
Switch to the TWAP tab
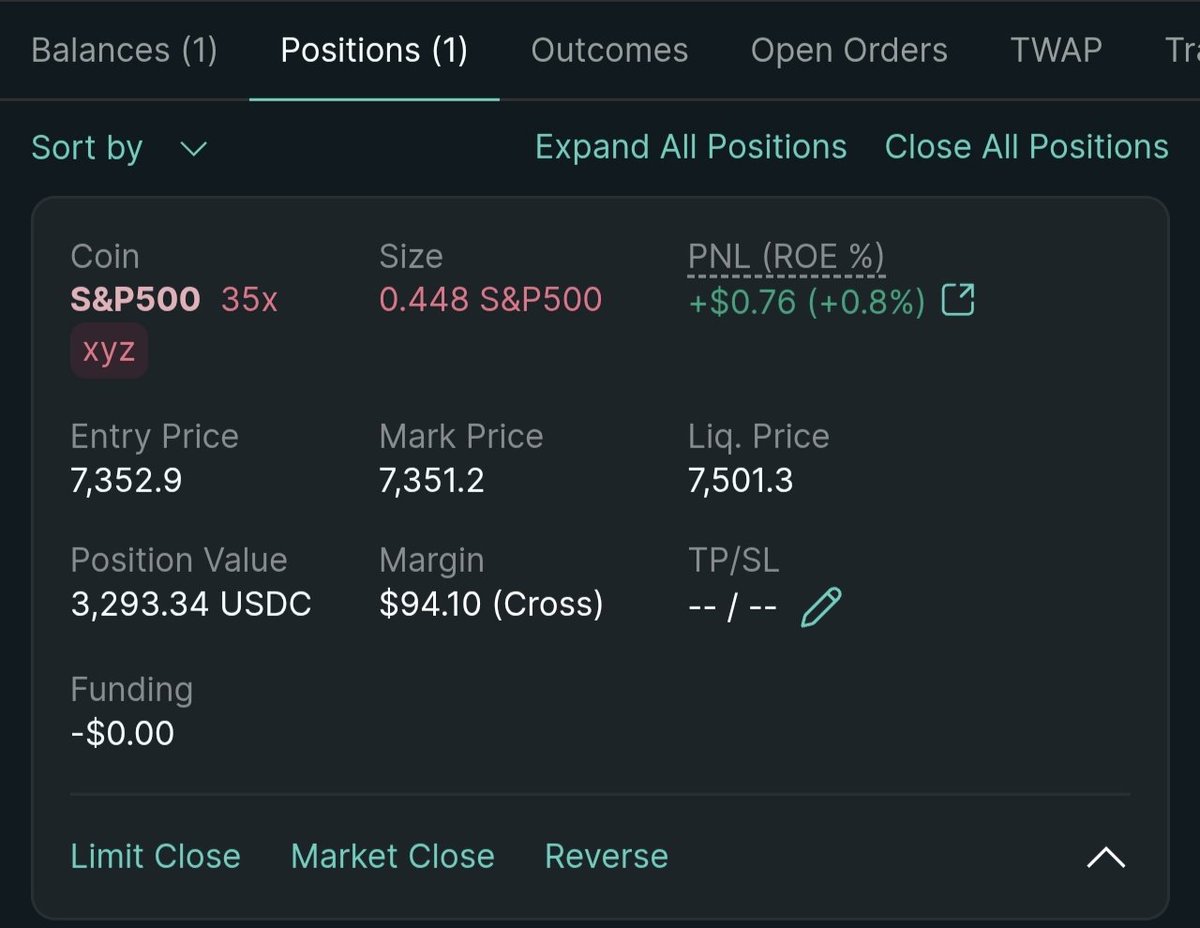pos(1056,50)
